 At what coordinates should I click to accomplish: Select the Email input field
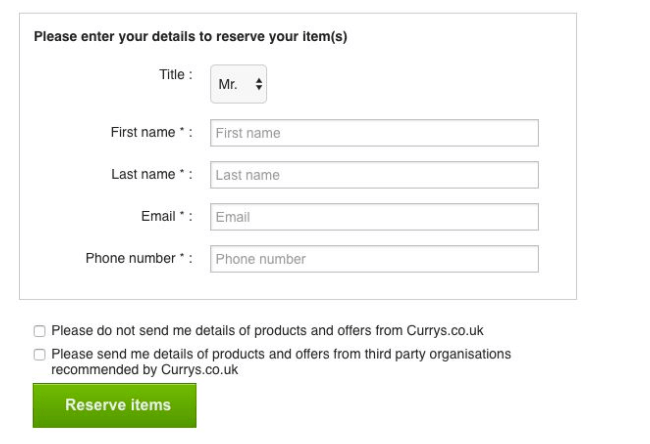coord(374,217)
